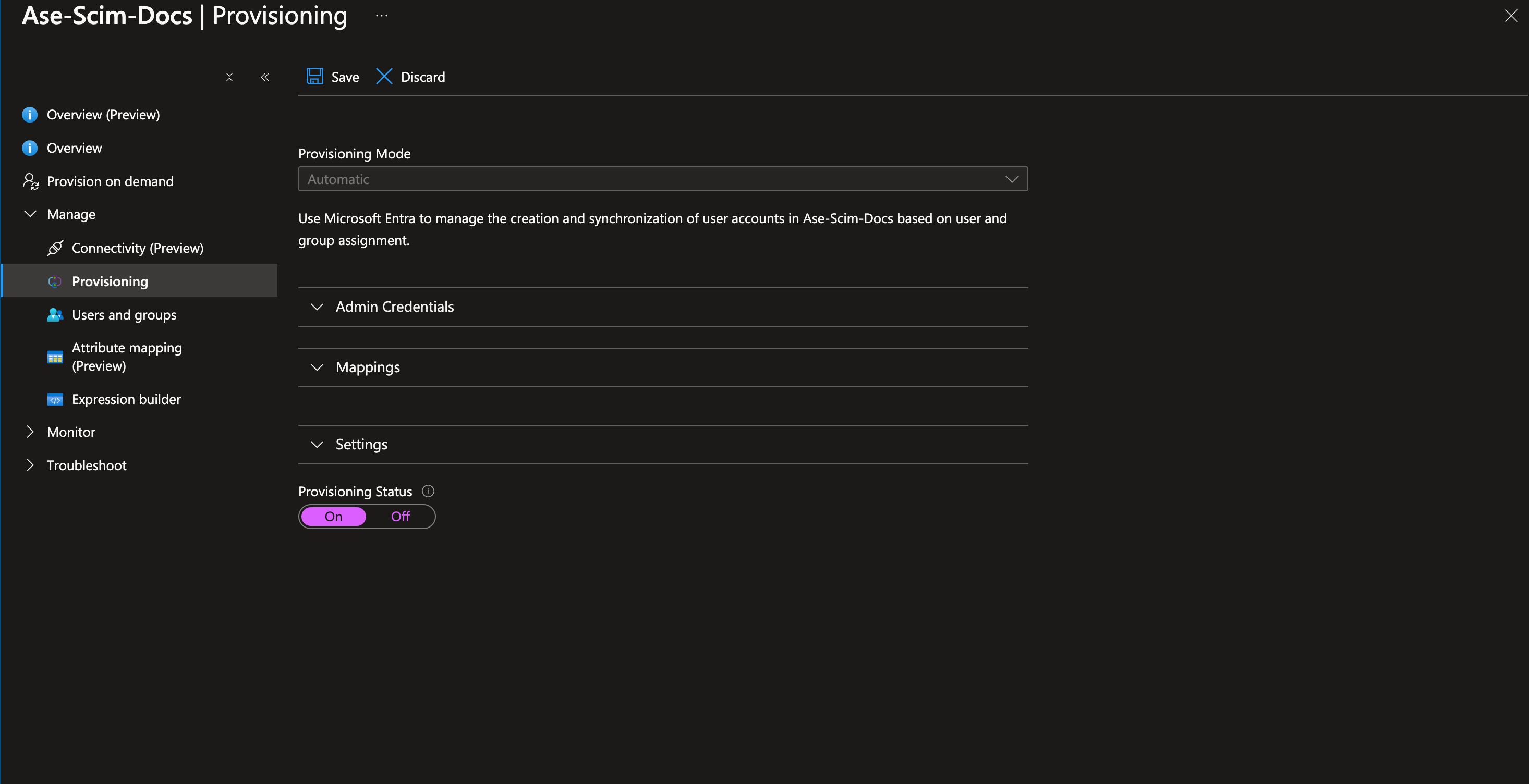Expand the Troubleshoot section

87,465
